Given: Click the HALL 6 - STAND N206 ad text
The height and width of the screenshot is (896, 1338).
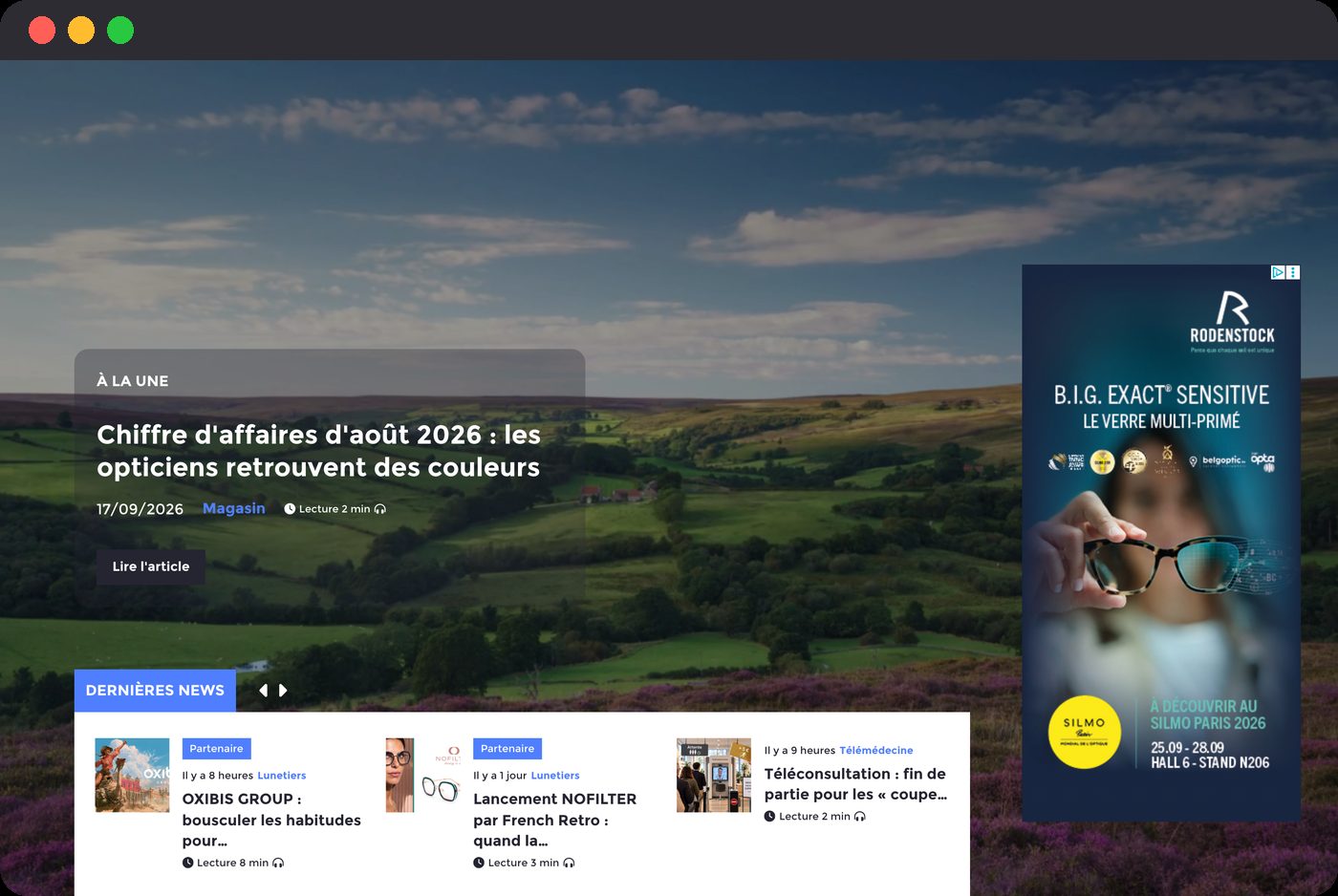Looking at the screenshot, I should [1210, 762].
